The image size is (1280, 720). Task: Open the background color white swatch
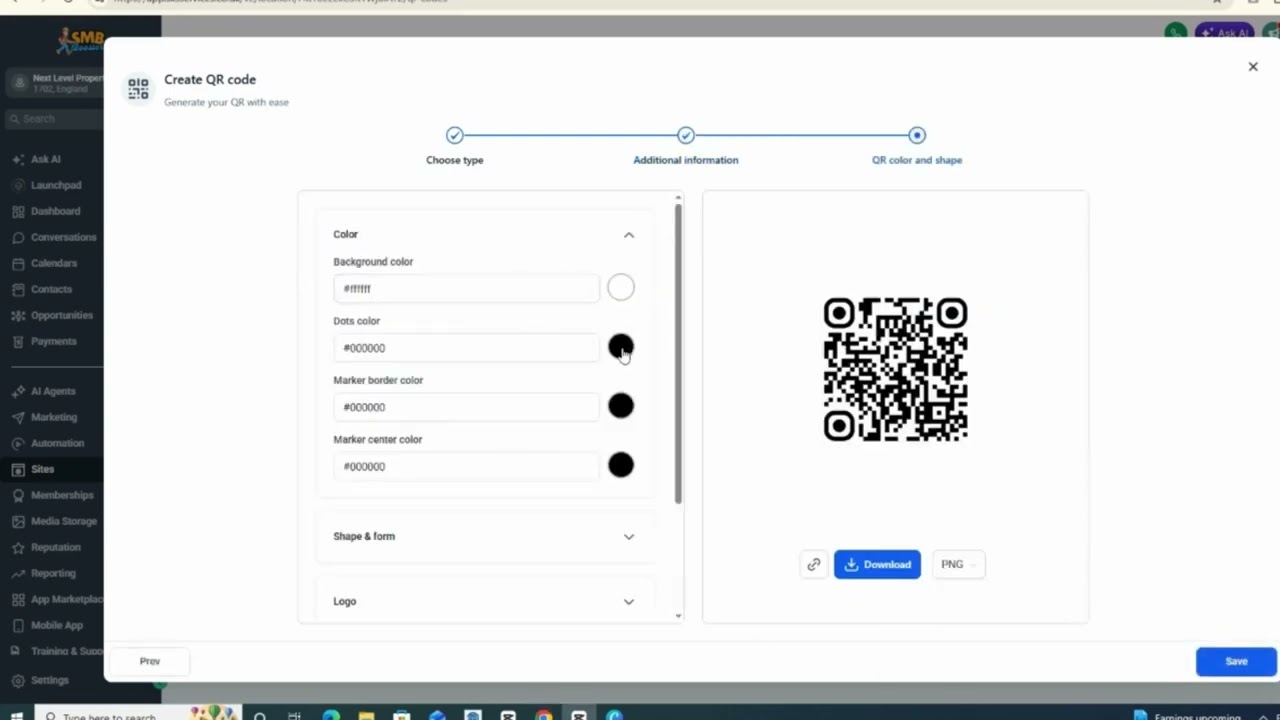pos(621,288)
